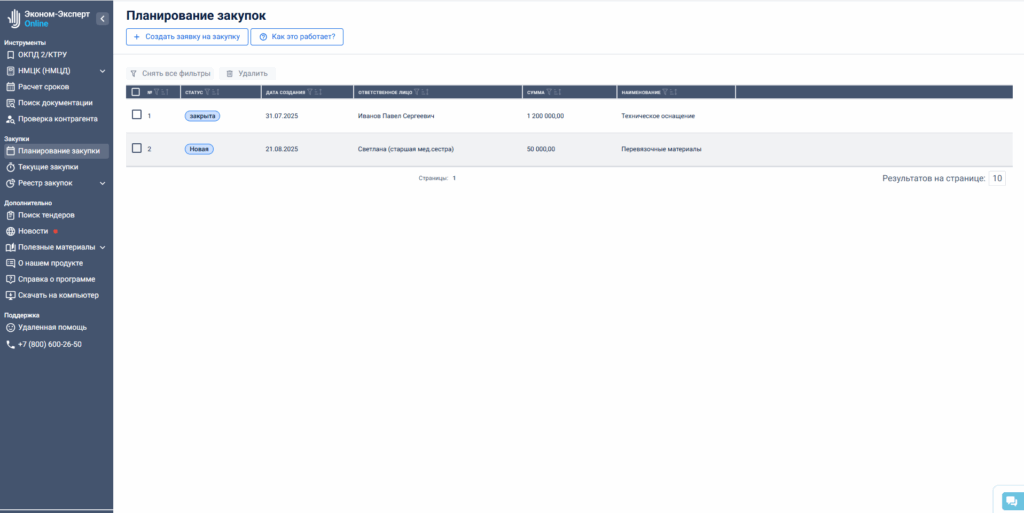The width and height of the screenshot is (1024, 513).
Task: Click the ОКПД 2/КТРУ bookmark icon
Action: [x=10, y=55]
